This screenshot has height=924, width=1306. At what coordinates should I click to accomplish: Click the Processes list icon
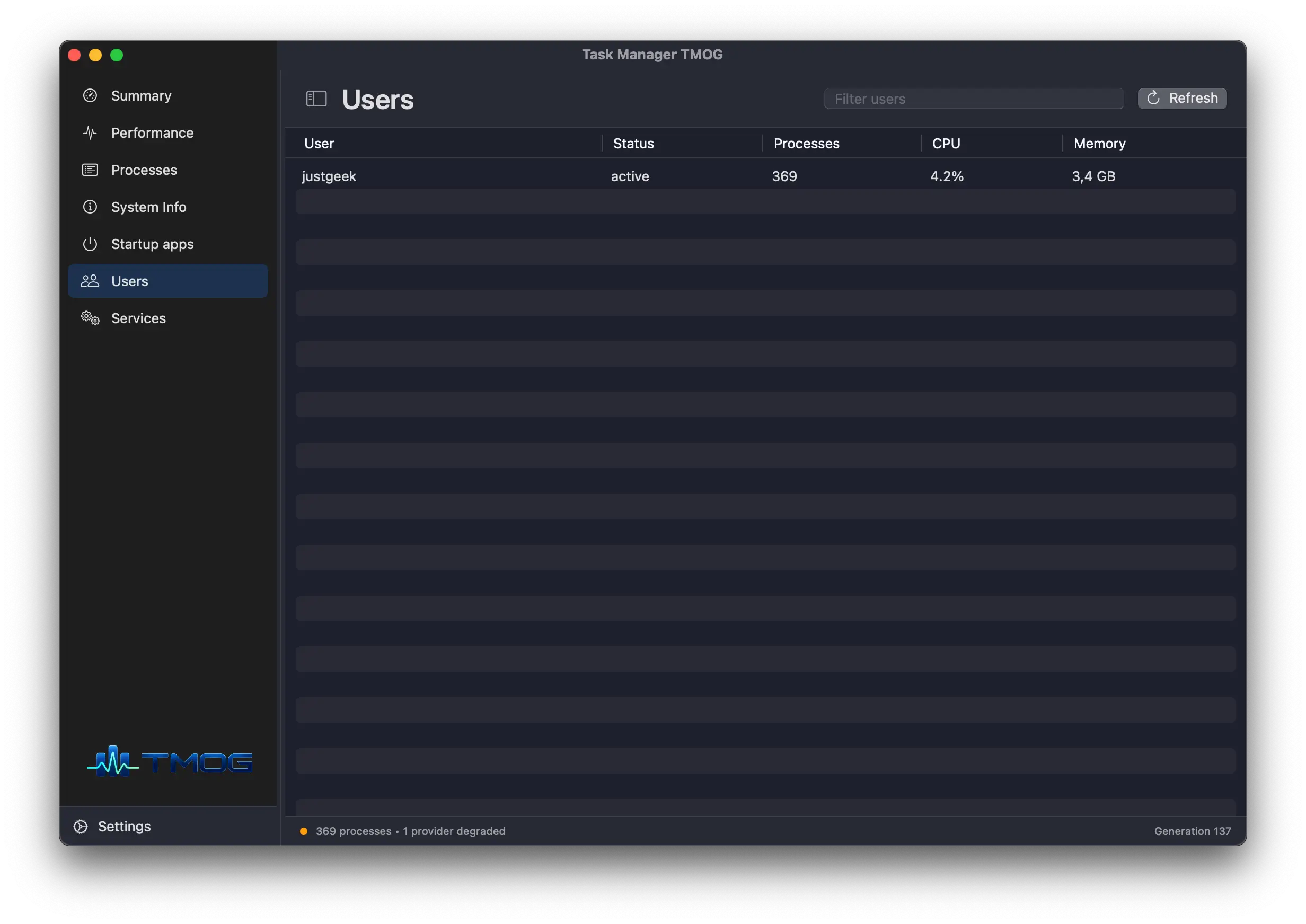(x=90, y=170)
